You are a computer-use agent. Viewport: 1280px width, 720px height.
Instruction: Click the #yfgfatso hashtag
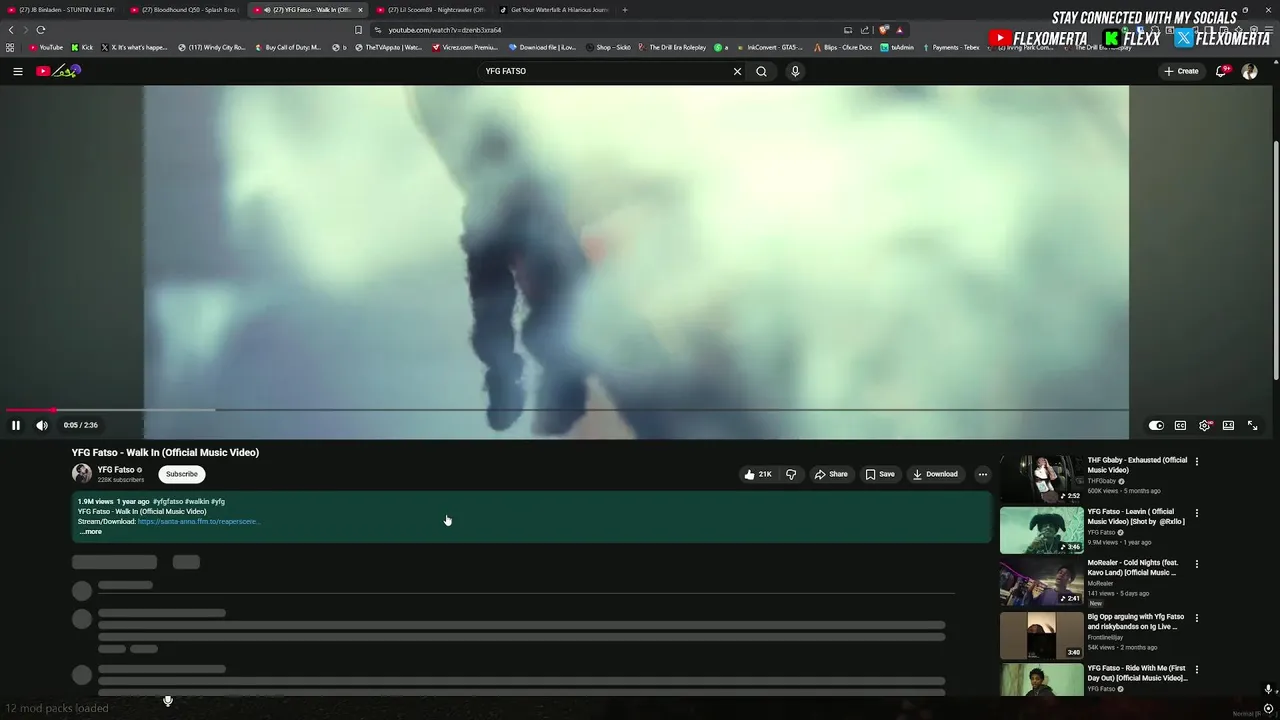[x=168, y=502]
